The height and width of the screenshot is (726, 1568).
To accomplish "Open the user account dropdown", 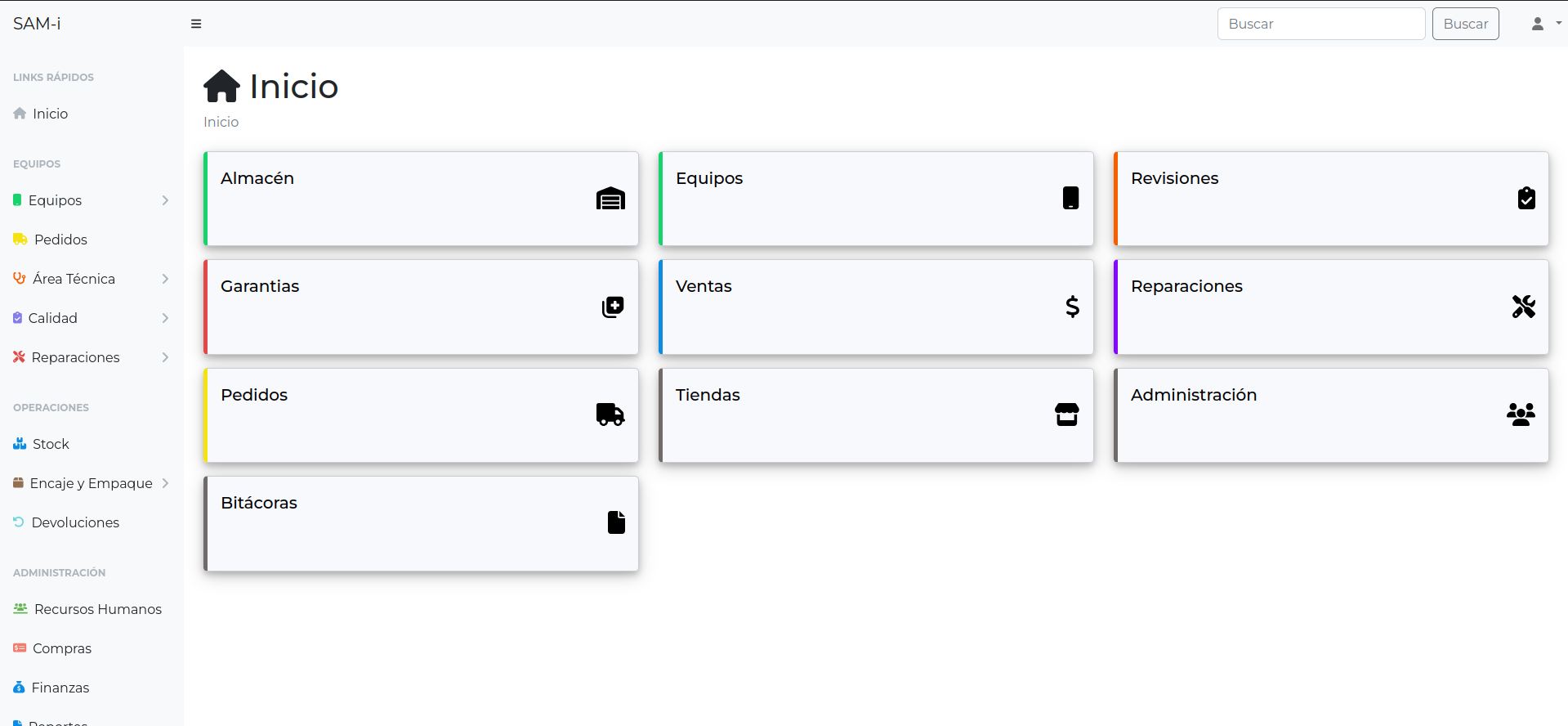I will pyautogui.click(x=1545, y=24).
